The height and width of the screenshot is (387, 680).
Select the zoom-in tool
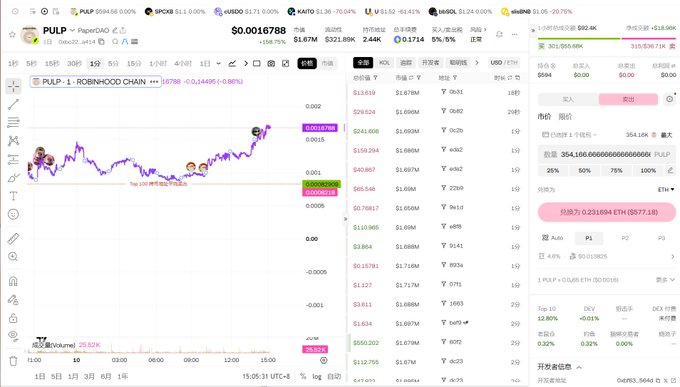click(13, 257)
